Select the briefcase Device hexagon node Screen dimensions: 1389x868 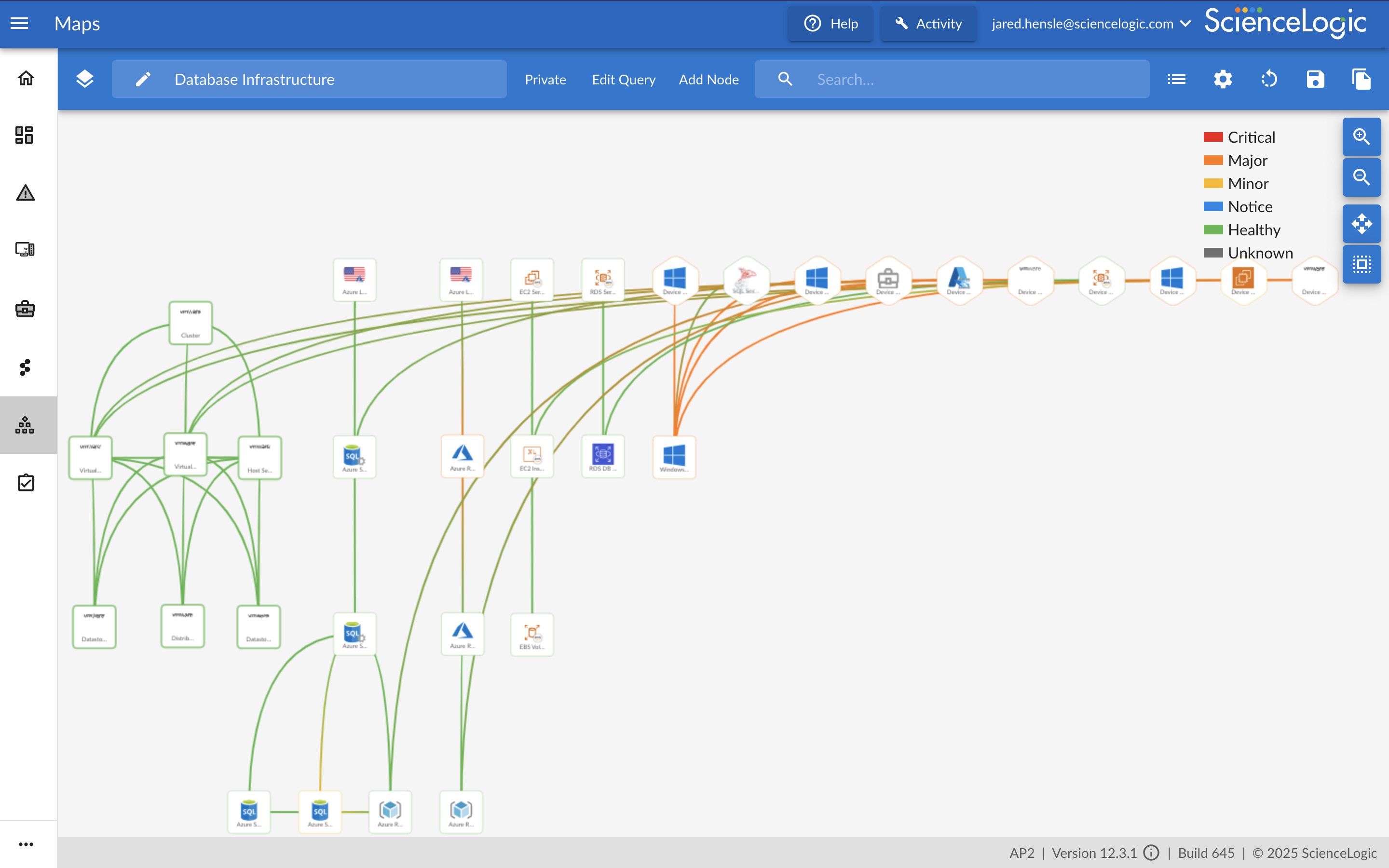pyautogui.click(x=888, y=280)
